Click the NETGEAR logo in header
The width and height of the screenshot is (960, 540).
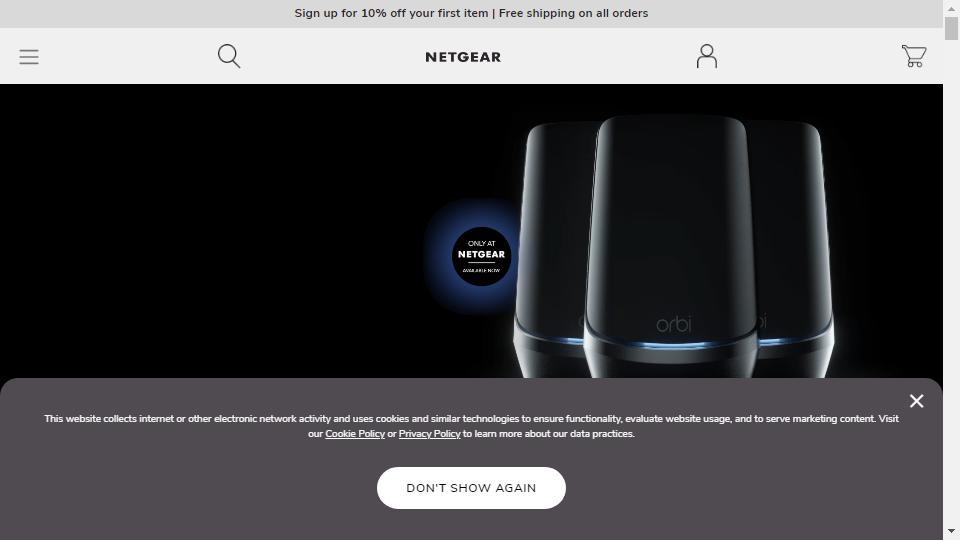pyautogui.click(x=463, y=57)
